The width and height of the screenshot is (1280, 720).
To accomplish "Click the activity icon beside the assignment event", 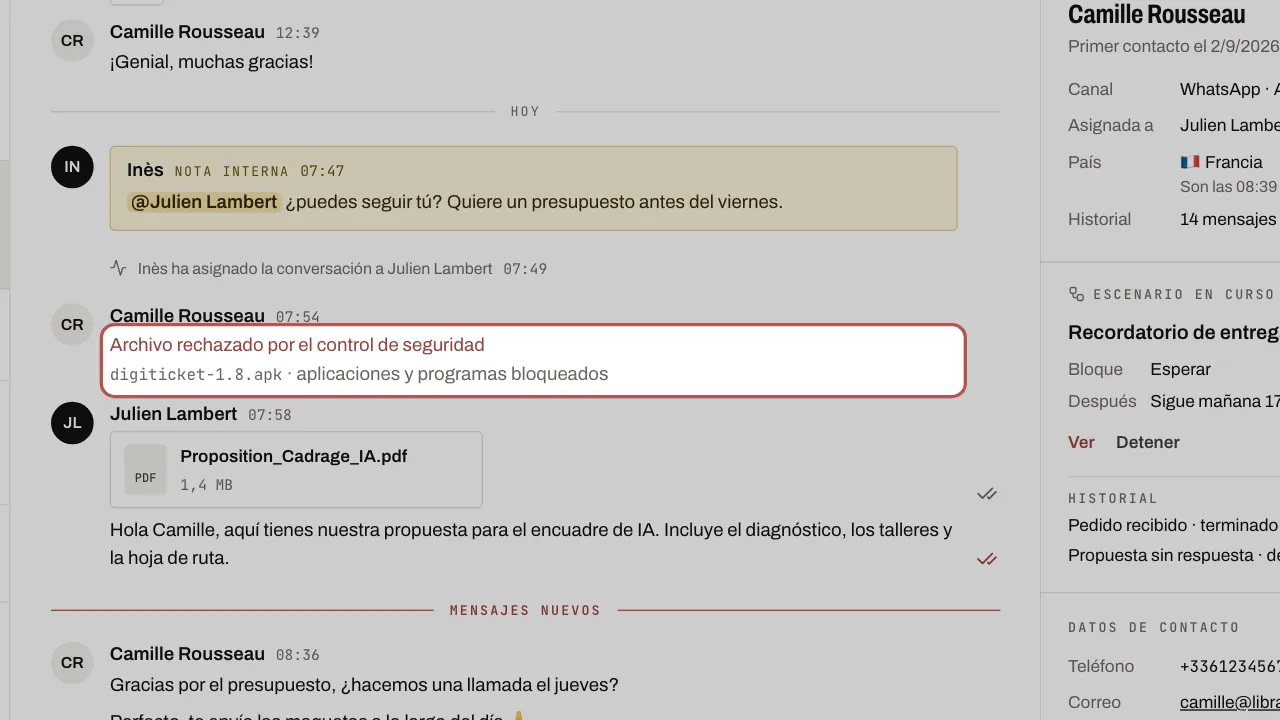I will (119, 268).
